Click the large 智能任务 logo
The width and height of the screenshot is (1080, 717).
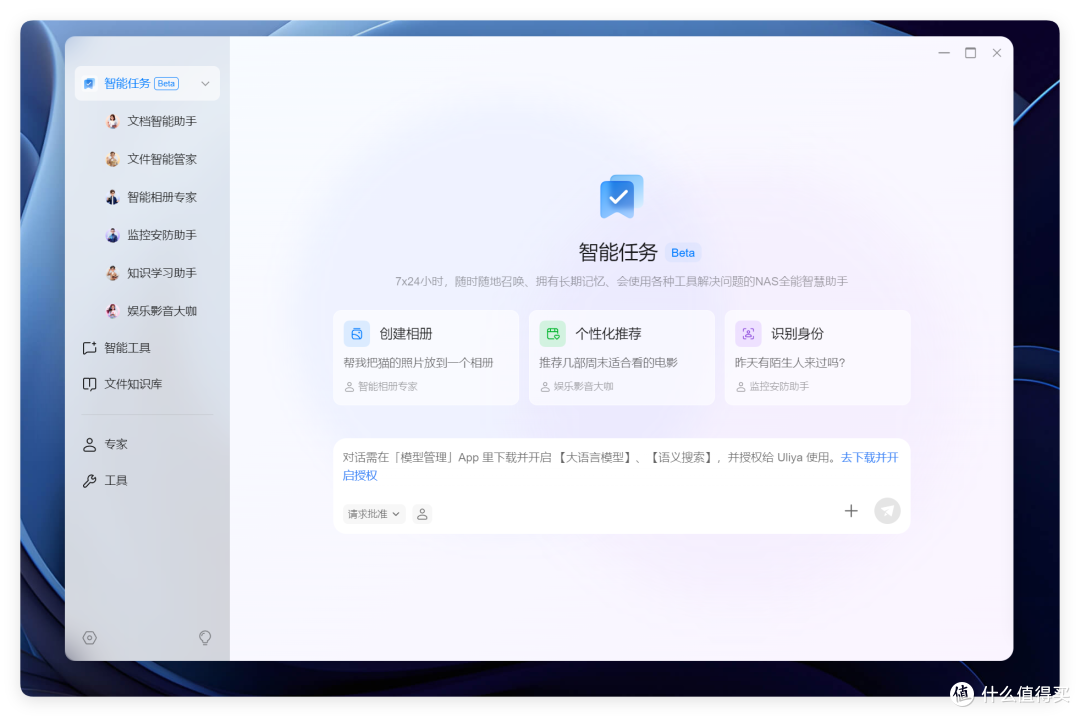click(x=621, y=196)
